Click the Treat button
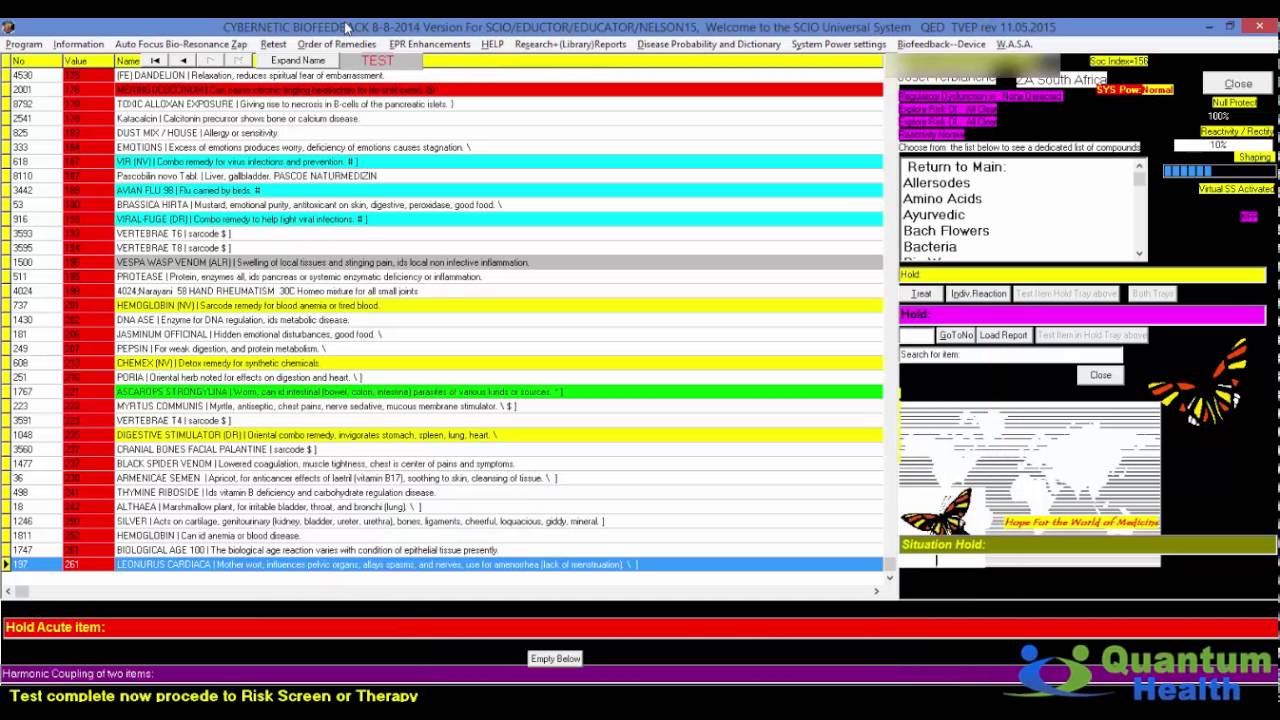1280x720 pixels. (x=921, y=294)
